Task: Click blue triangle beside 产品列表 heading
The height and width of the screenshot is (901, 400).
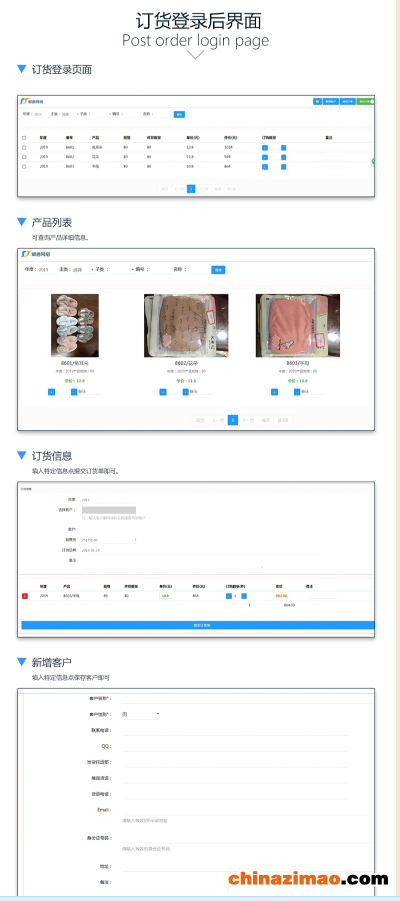Action: 22,222
